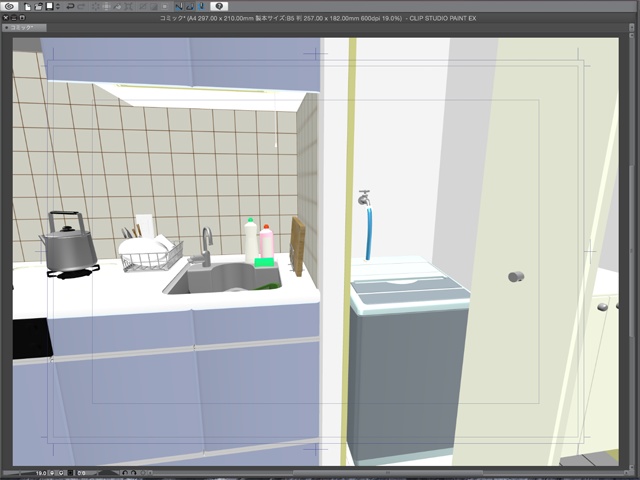This screenshot has width=640, height=480.
Task: Rotate canvas left icon in status bar
Action: coord(125,473)
